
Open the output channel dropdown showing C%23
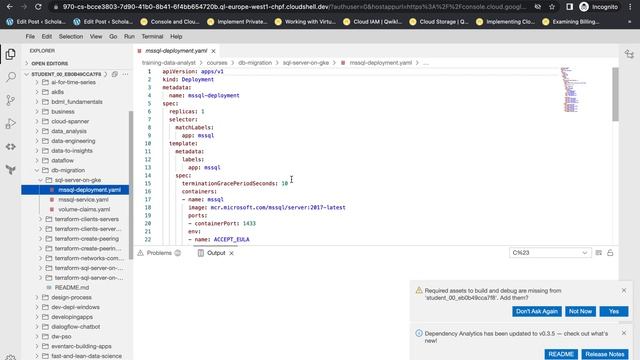[x=550, y=253]
